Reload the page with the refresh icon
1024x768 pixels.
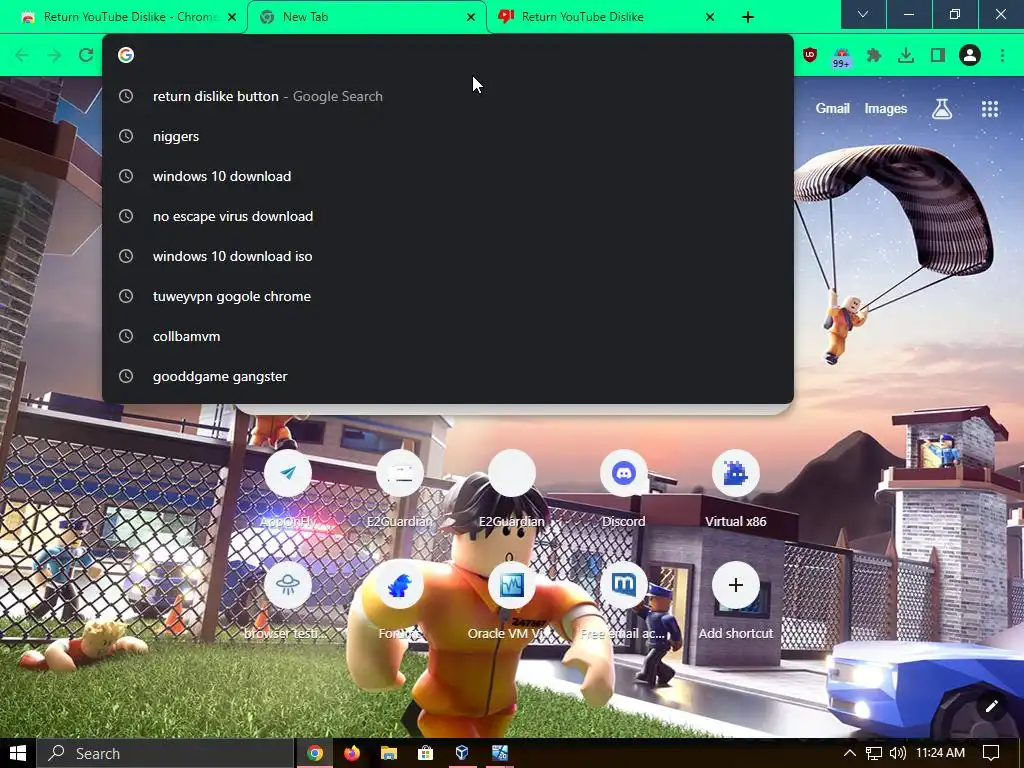click(x=86, y=56)
